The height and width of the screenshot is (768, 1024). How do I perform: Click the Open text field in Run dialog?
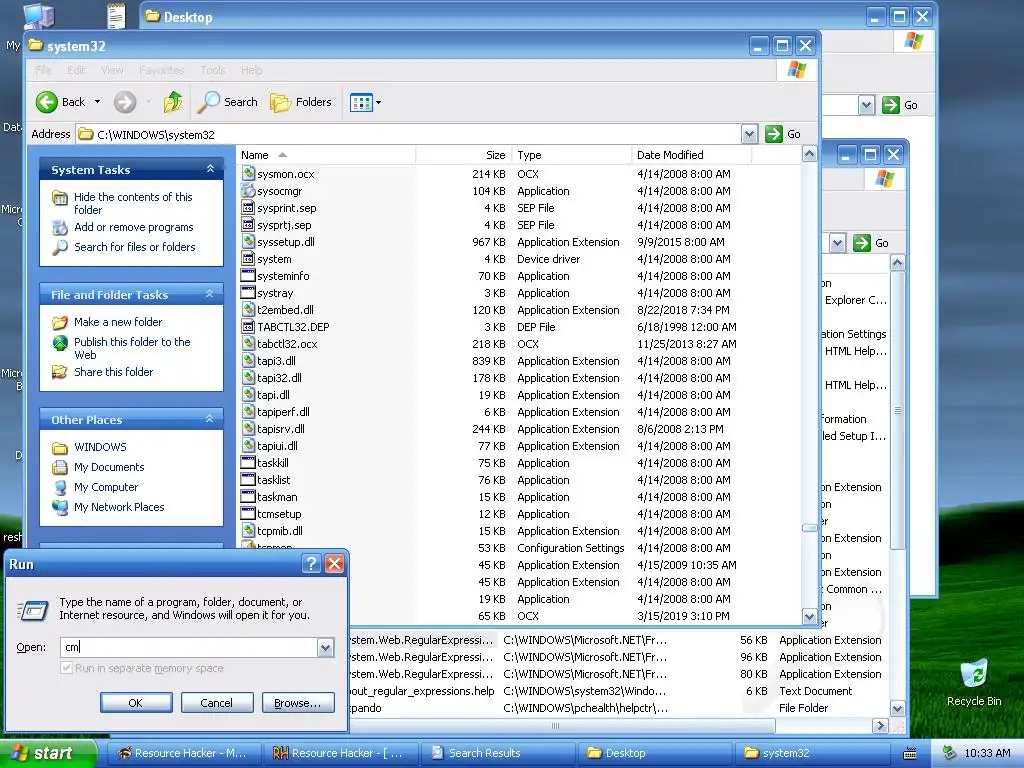[189, 647]
